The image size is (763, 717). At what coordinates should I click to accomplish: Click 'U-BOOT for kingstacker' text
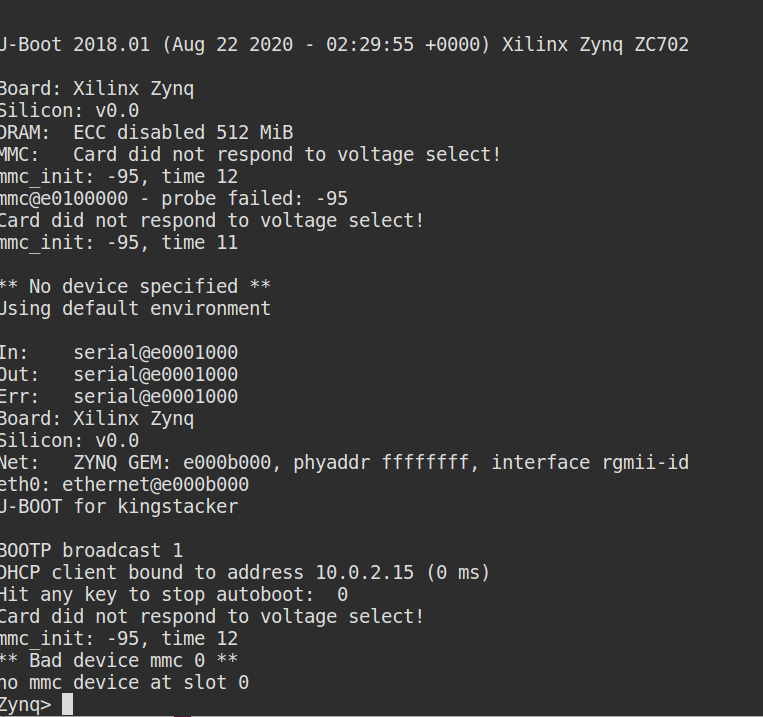pyautogui.click(x=119, y=506)
